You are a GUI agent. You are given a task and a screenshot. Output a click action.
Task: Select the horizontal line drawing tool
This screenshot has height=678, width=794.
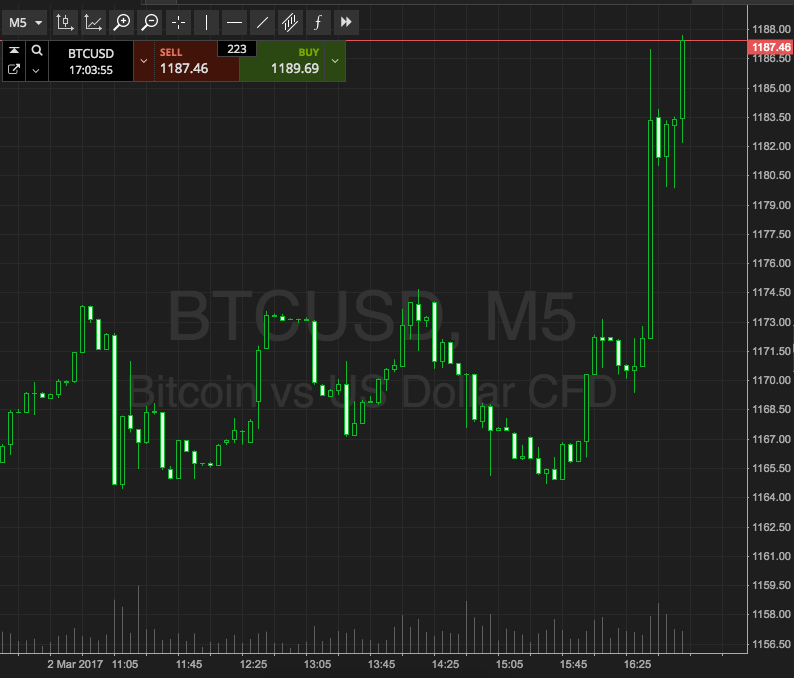click(234, 21)
